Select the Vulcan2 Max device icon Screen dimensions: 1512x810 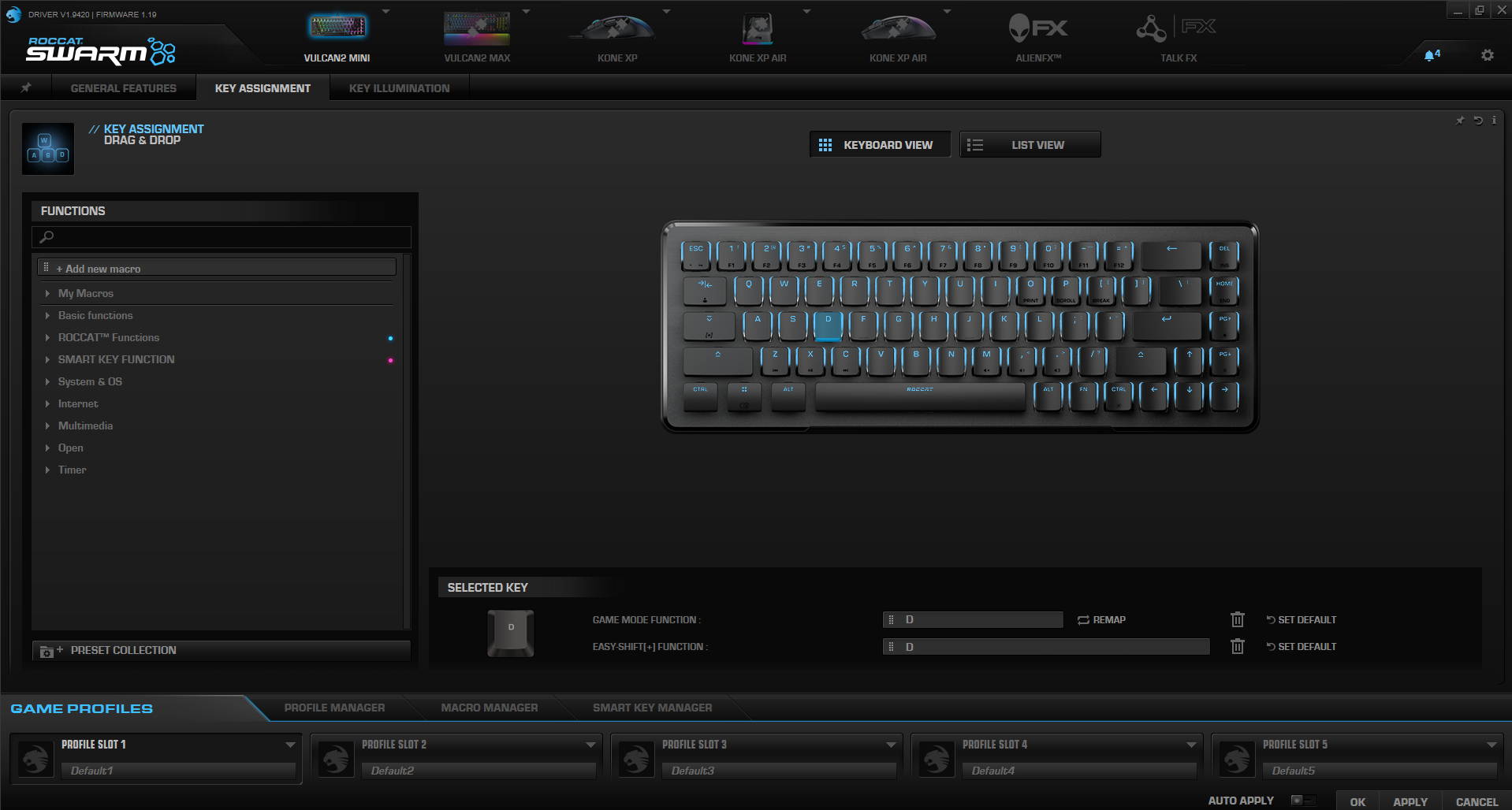click(x=477, y=28)
